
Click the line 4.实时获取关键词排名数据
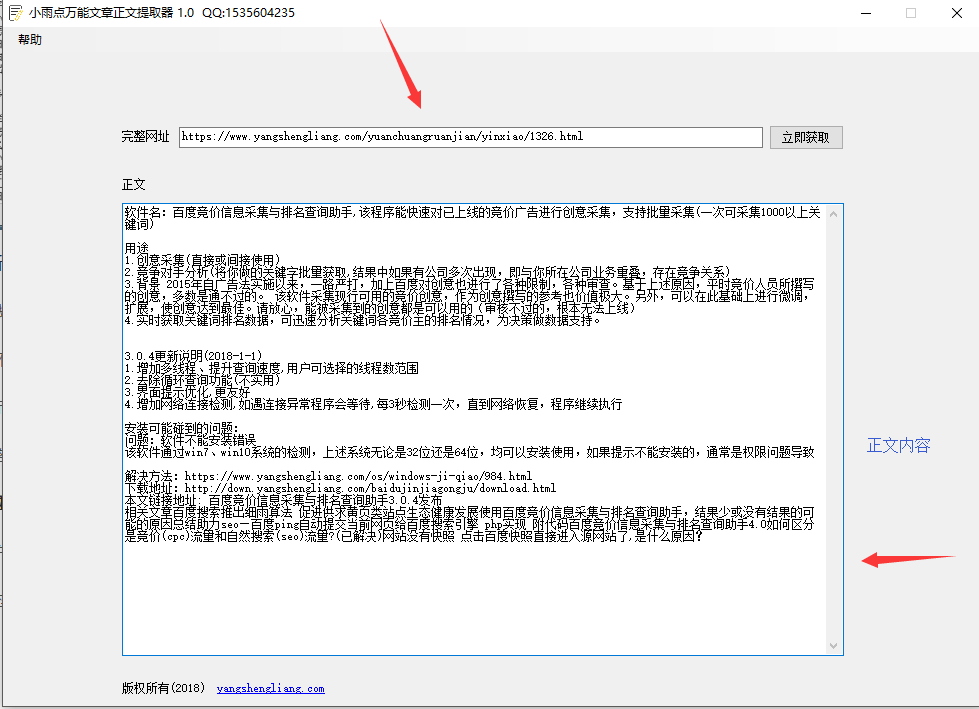point(362,320)
